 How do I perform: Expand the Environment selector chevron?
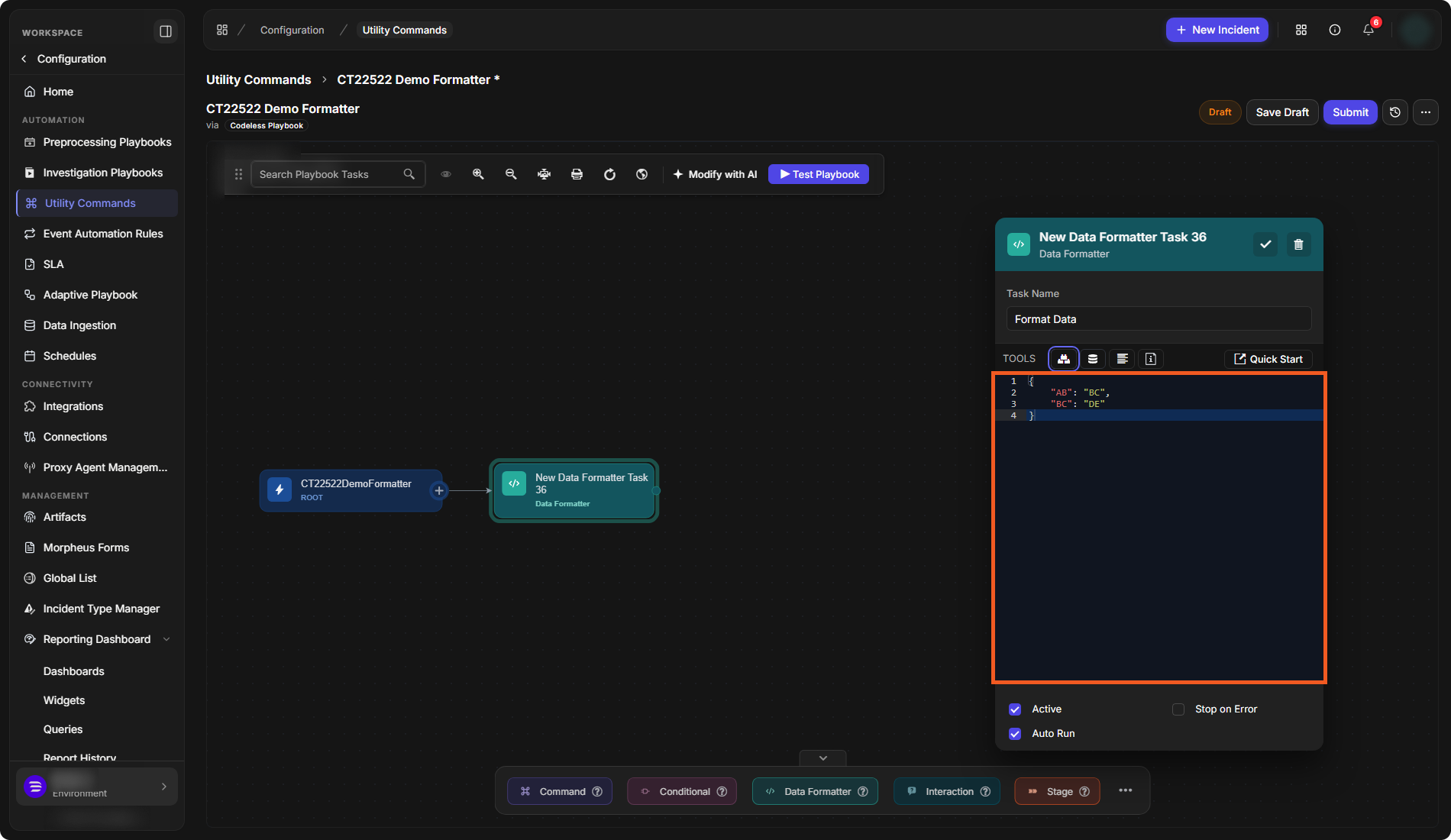[164, 787]
